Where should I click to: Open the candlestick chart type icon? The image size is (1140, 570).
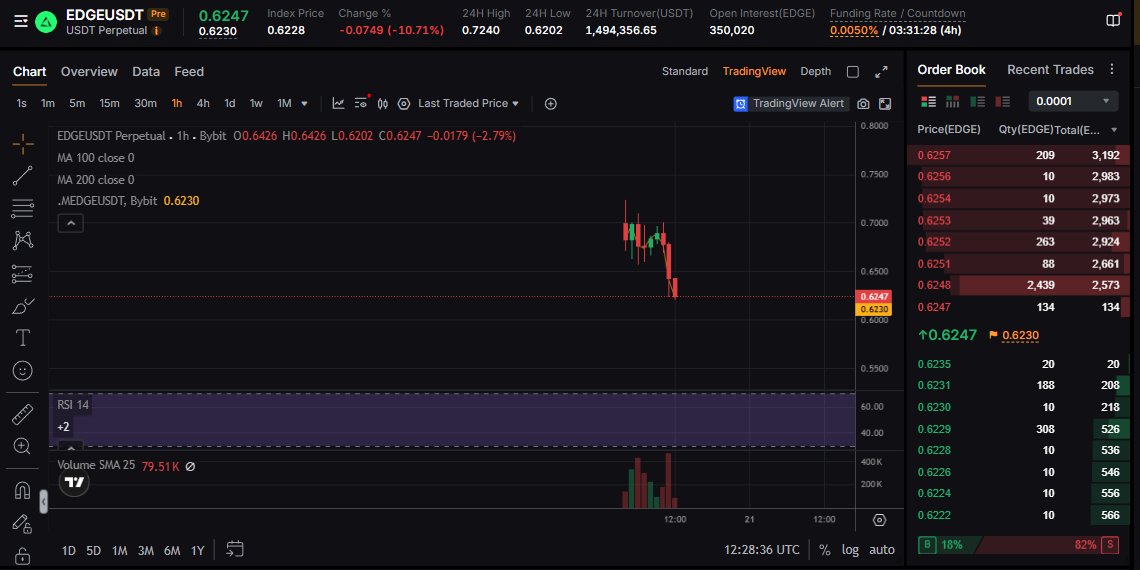click(x=383, y=103)
